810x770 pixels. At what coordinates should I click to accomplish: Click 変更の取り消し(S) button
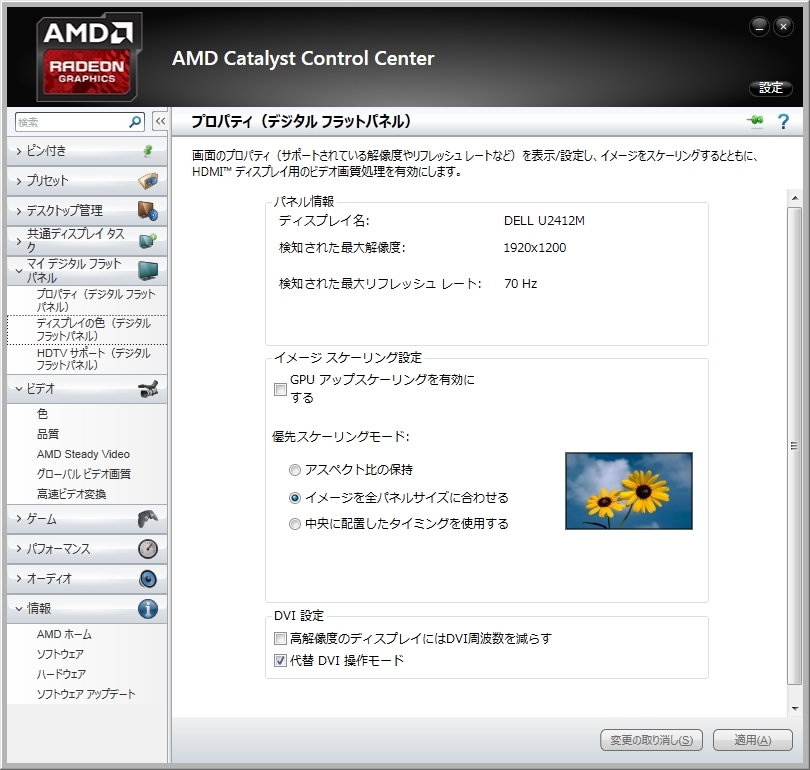[651, 740]
